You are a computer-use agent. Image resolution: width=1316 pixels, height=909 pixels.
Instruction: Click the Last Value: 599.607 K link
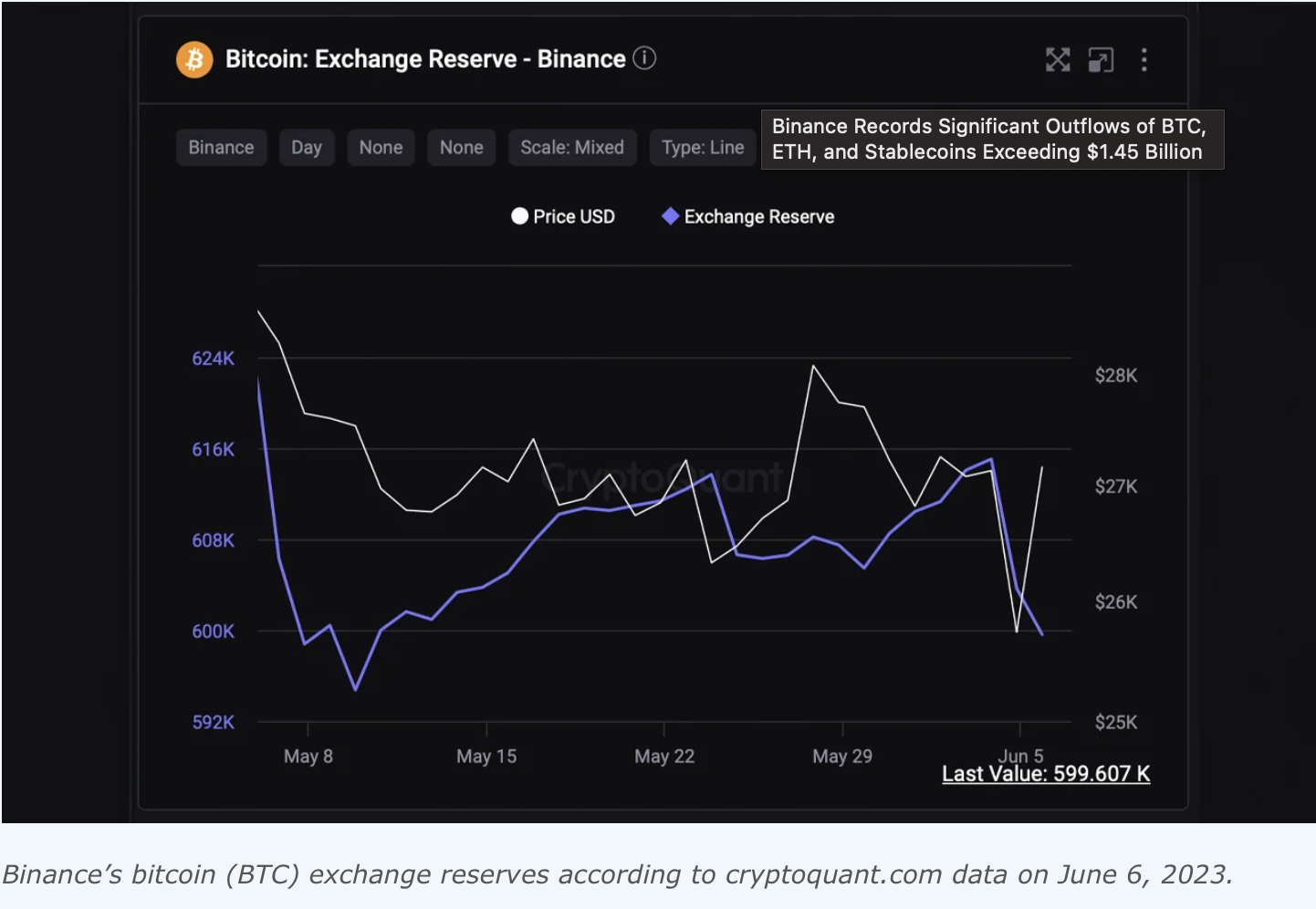pos(1046,774)
